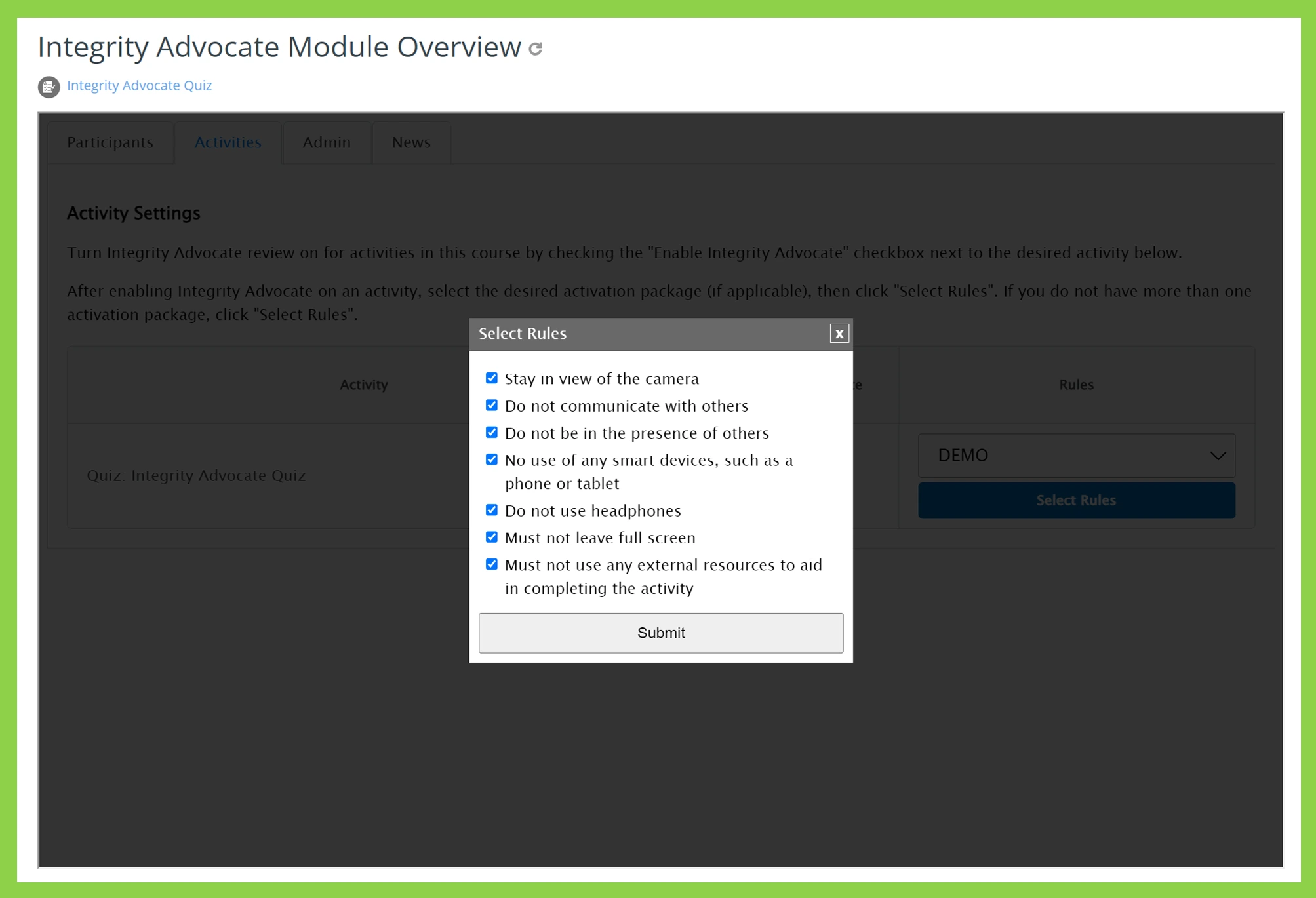Screen dimensions: 1316x898
Task: Click the Integrity Advocate Module Overview title
Action: point(279,47)
